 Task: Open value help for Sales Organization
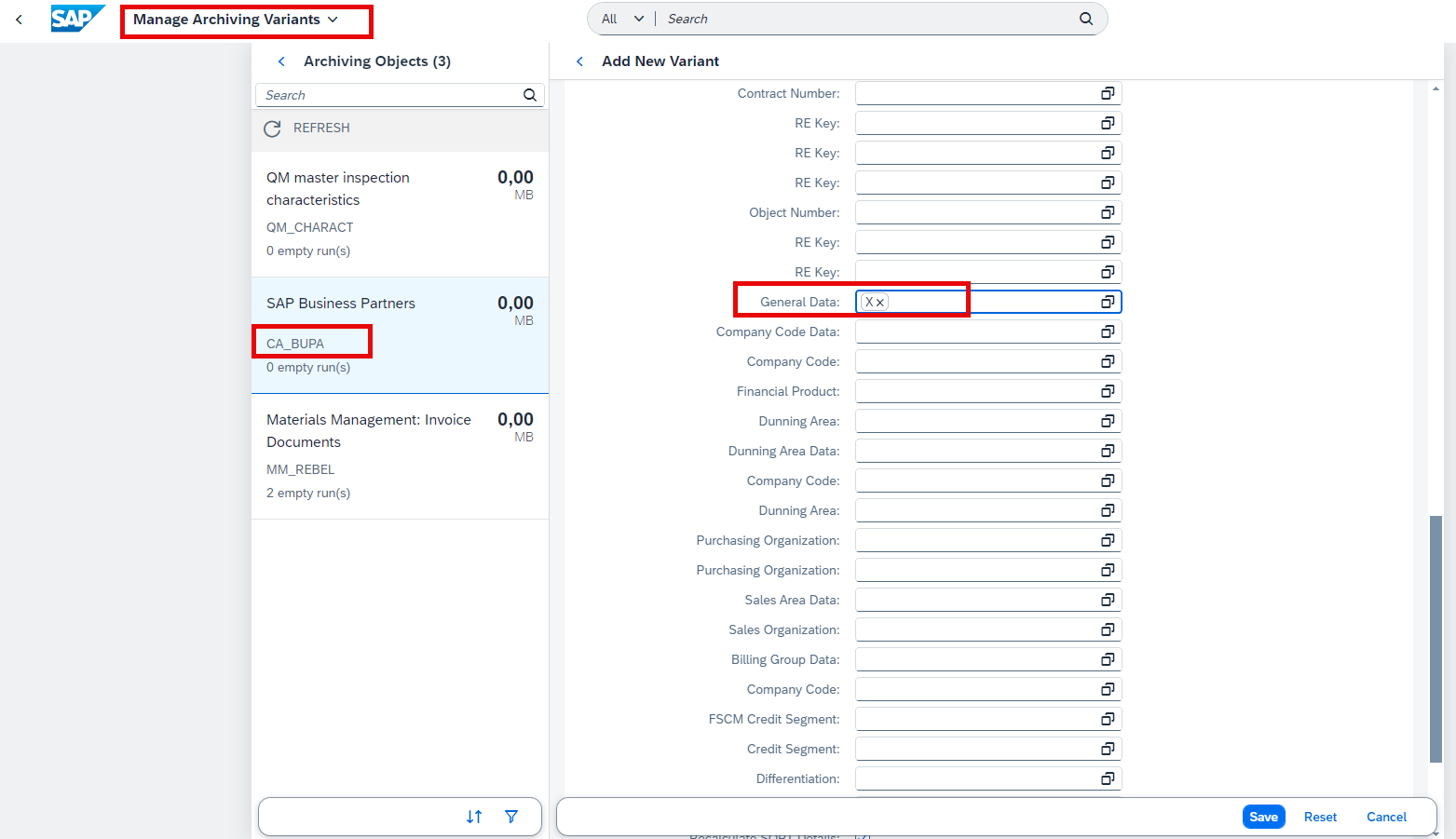point(1108,629)
